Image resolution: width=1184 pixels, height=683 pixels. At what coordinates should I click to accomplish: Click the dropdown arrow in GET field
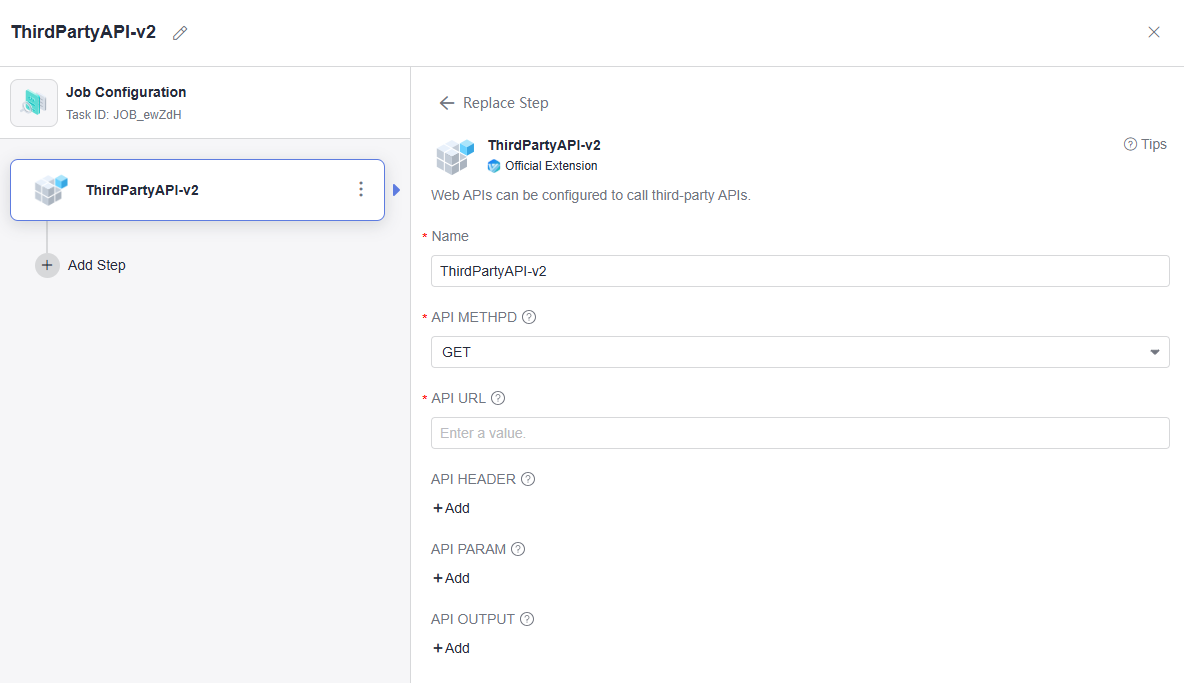[1155, 352]
